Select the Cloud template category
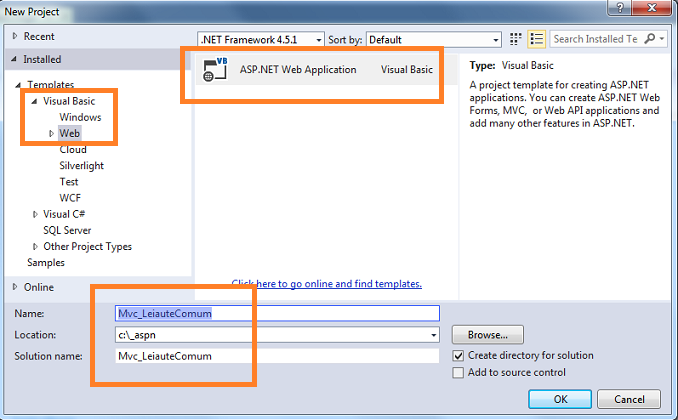 (x=73, y=150)
